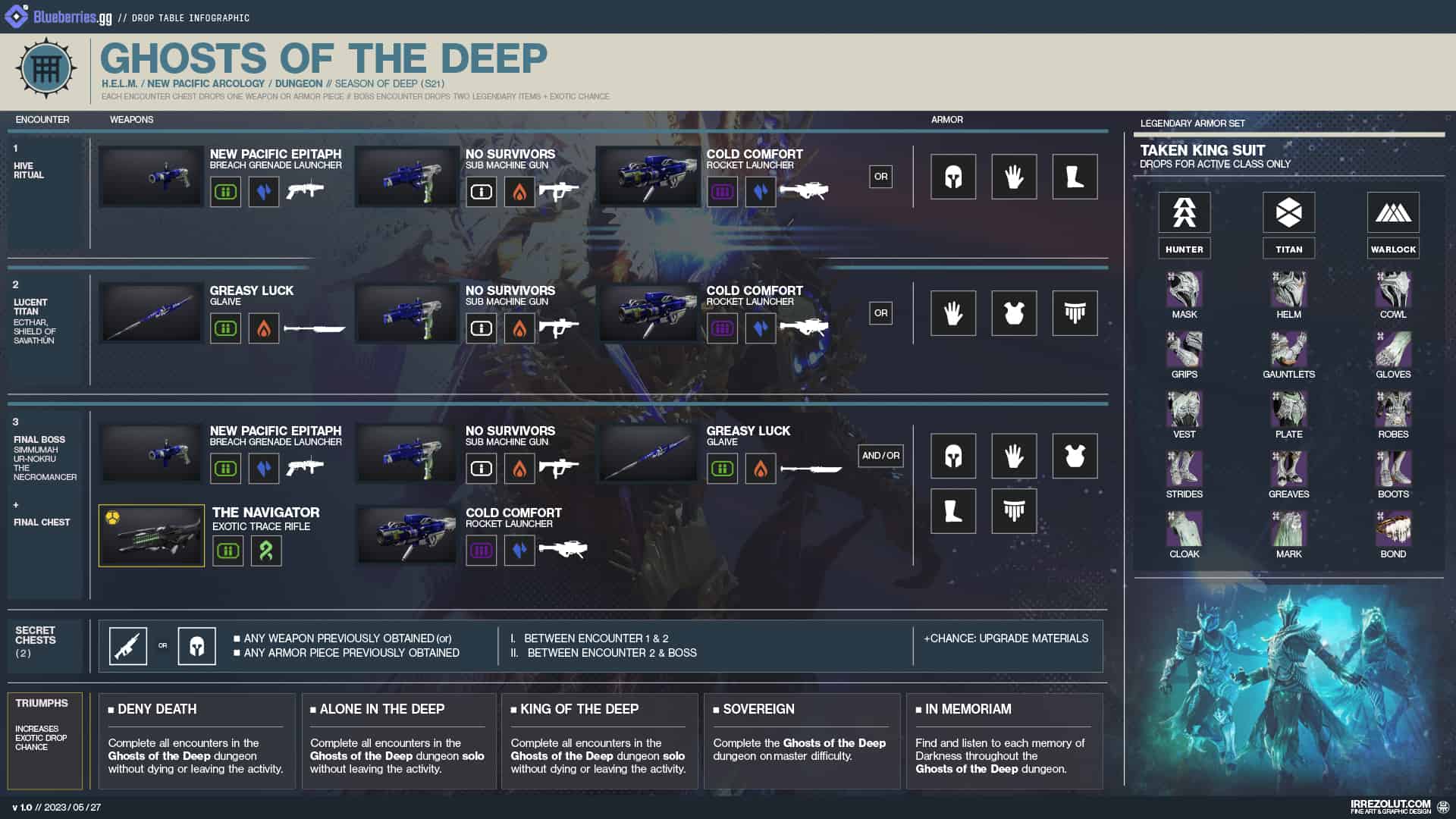Click the special ammo icon under New Pacific Epitaph, Final Boss row

click(x=225, y=469)
